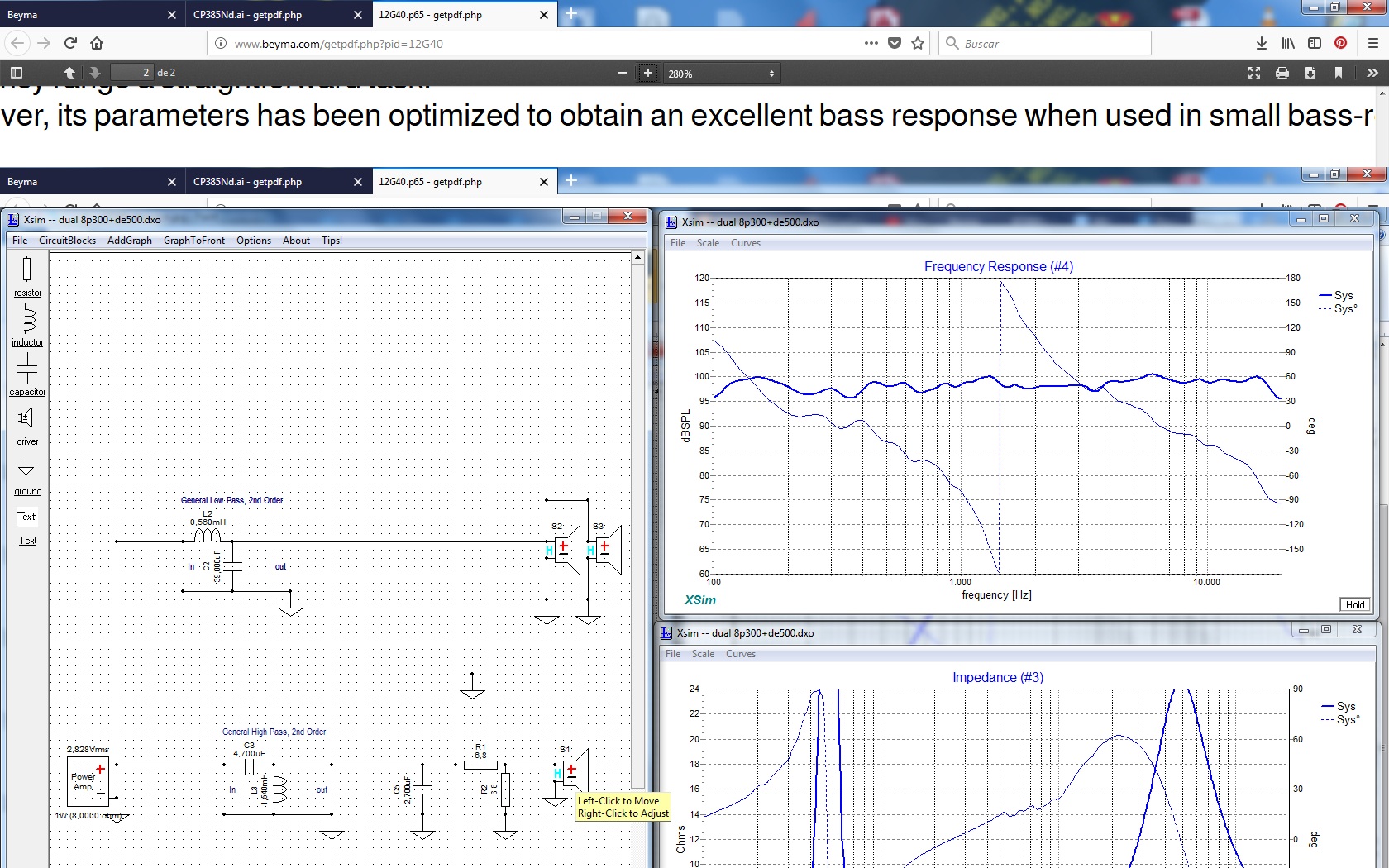
Task: Switch to the Beyma browser tab
Action: pos(83,15)
